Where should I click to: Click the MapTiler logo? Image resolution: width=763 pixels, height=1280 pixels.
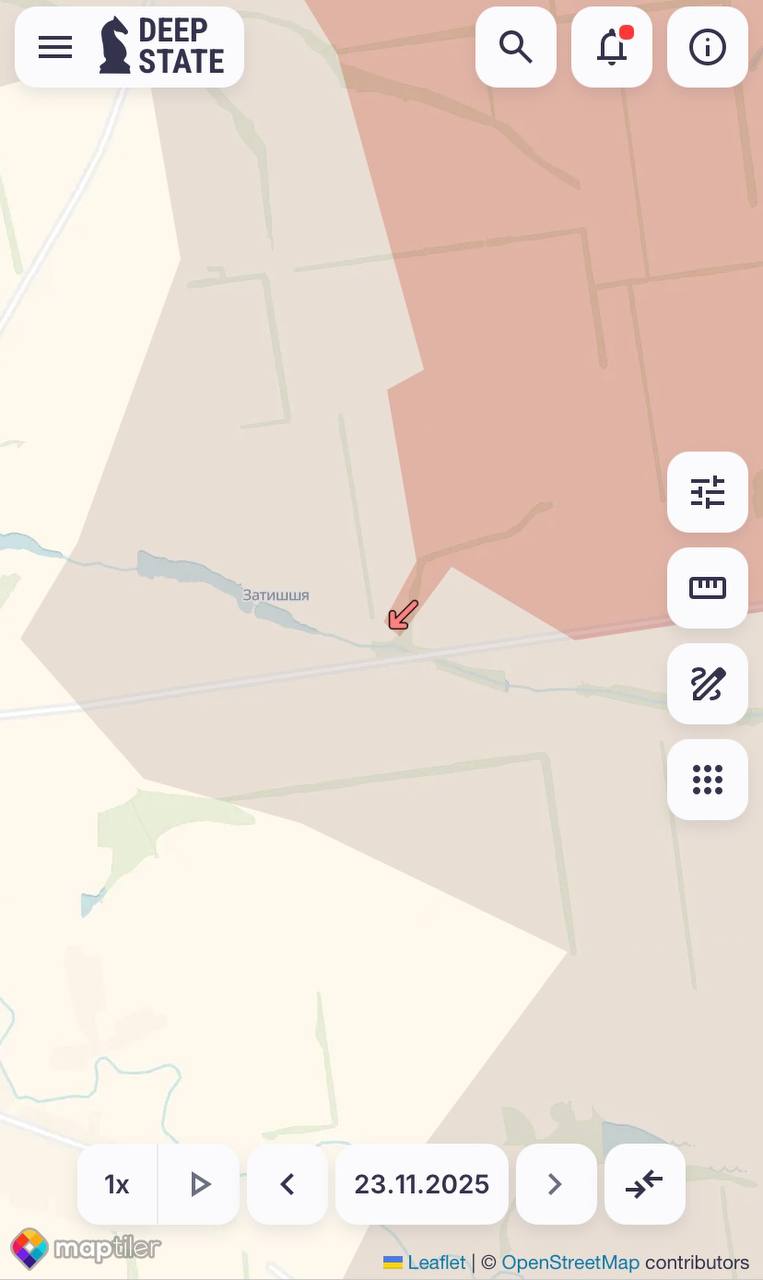point(85,1248)
